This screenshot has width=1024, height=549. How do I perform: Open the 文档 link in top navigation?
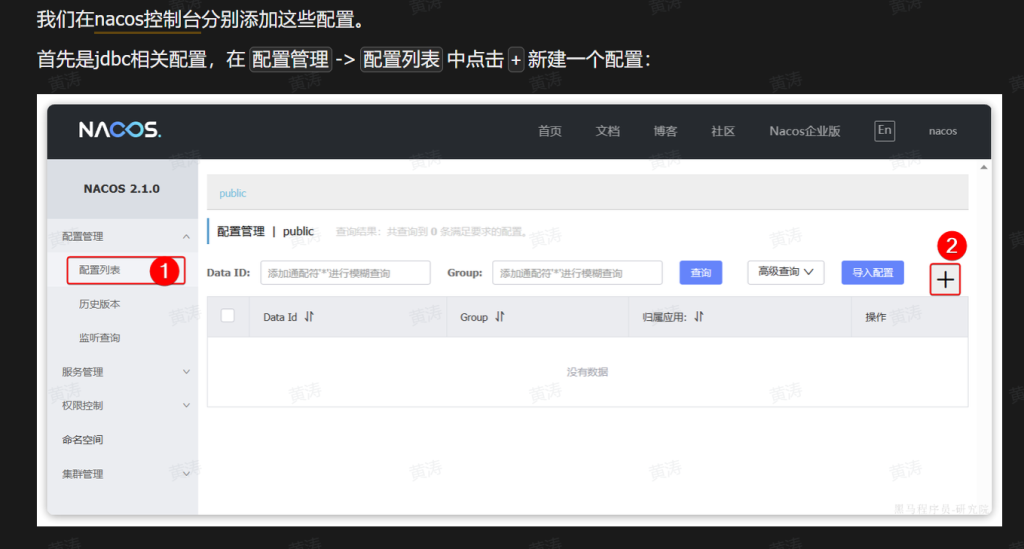coord(608,131)
